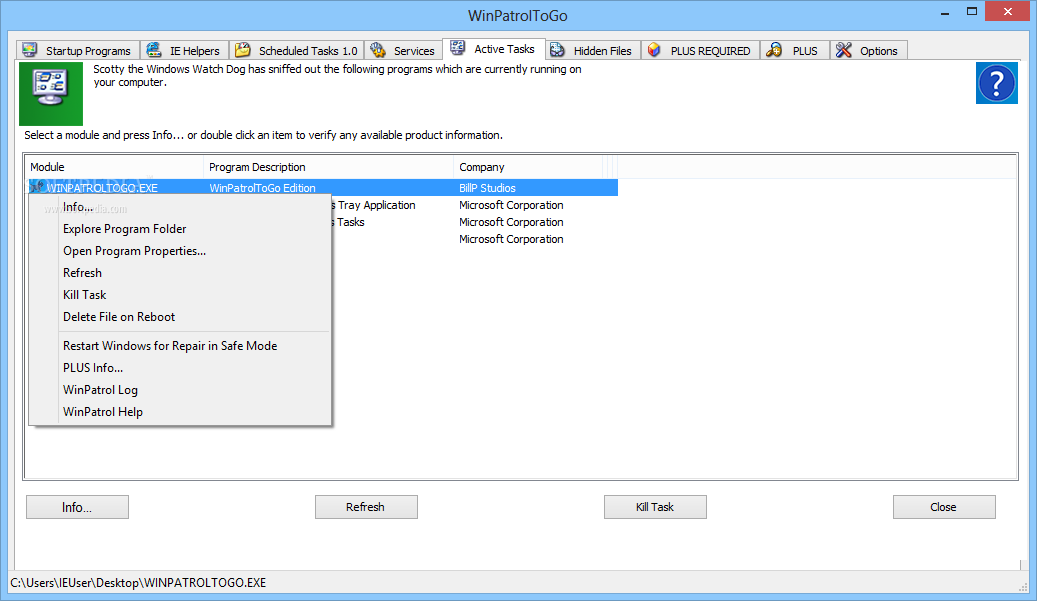Sort by Module column header
This screenshot has width=1037, height=601.
pyautogui.click(x=114, y=167)
